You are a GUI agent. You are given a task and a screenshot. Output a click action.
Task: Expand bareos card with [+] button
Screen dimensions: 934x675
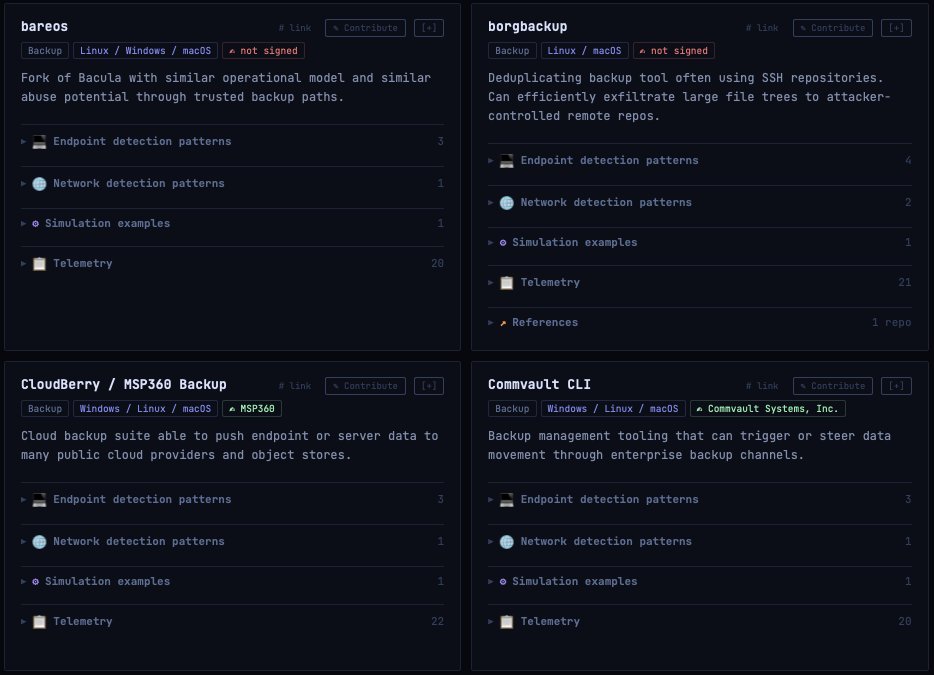coord(429,28)
